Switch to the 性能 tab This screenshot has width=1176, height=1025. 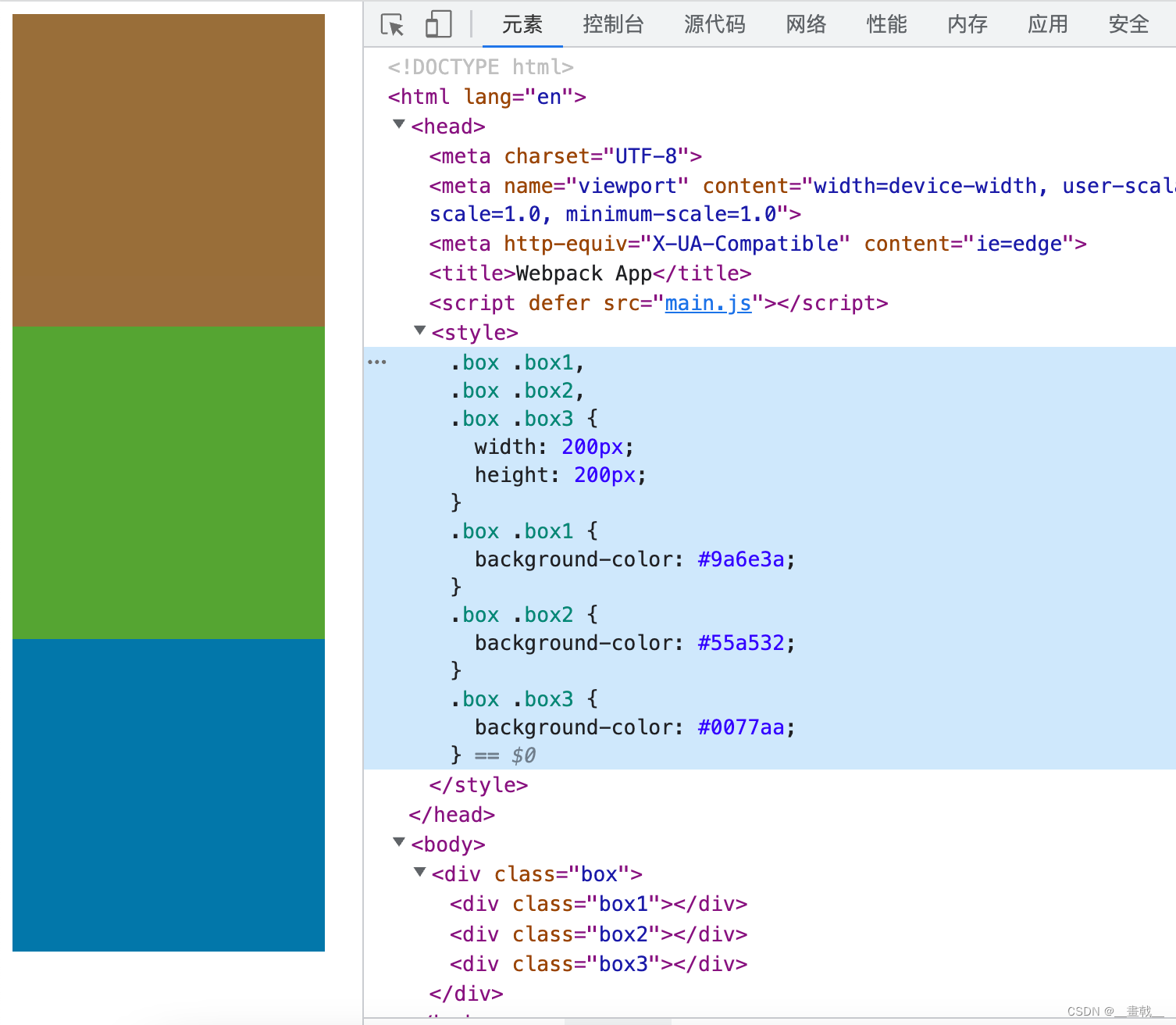[887, 24]
